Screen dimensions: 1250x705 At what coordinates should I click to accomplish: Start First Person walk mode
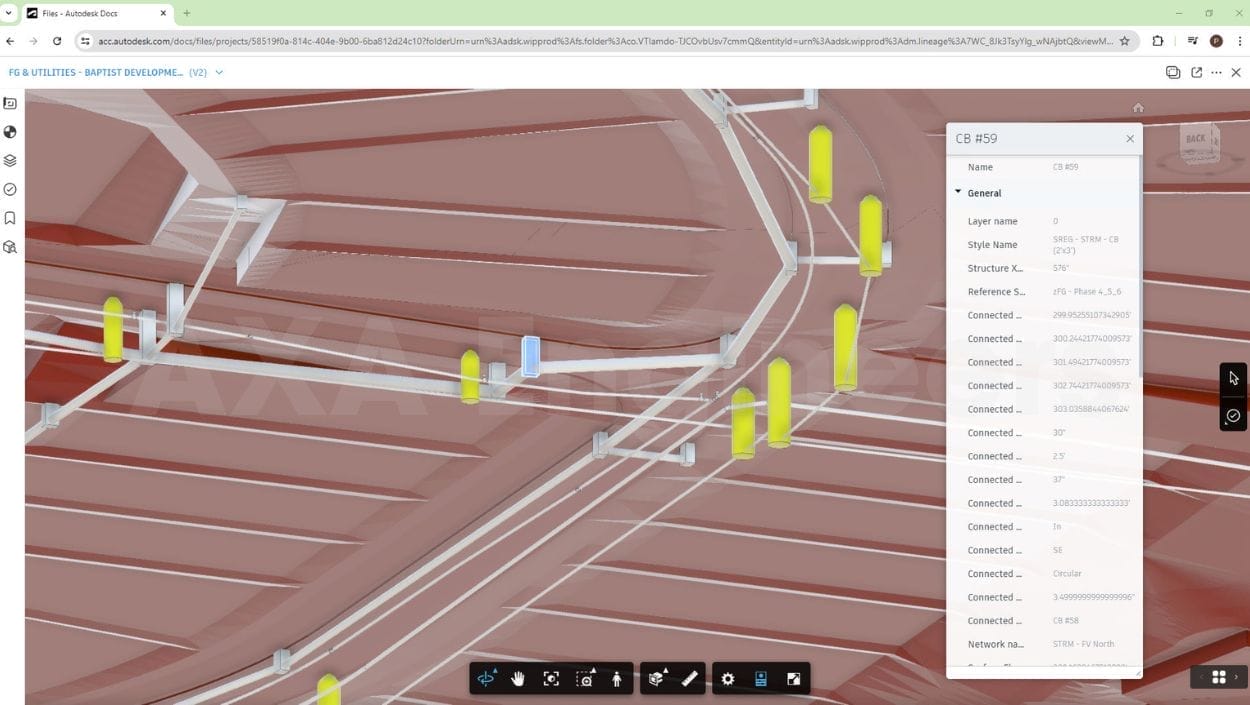point(617,679)
